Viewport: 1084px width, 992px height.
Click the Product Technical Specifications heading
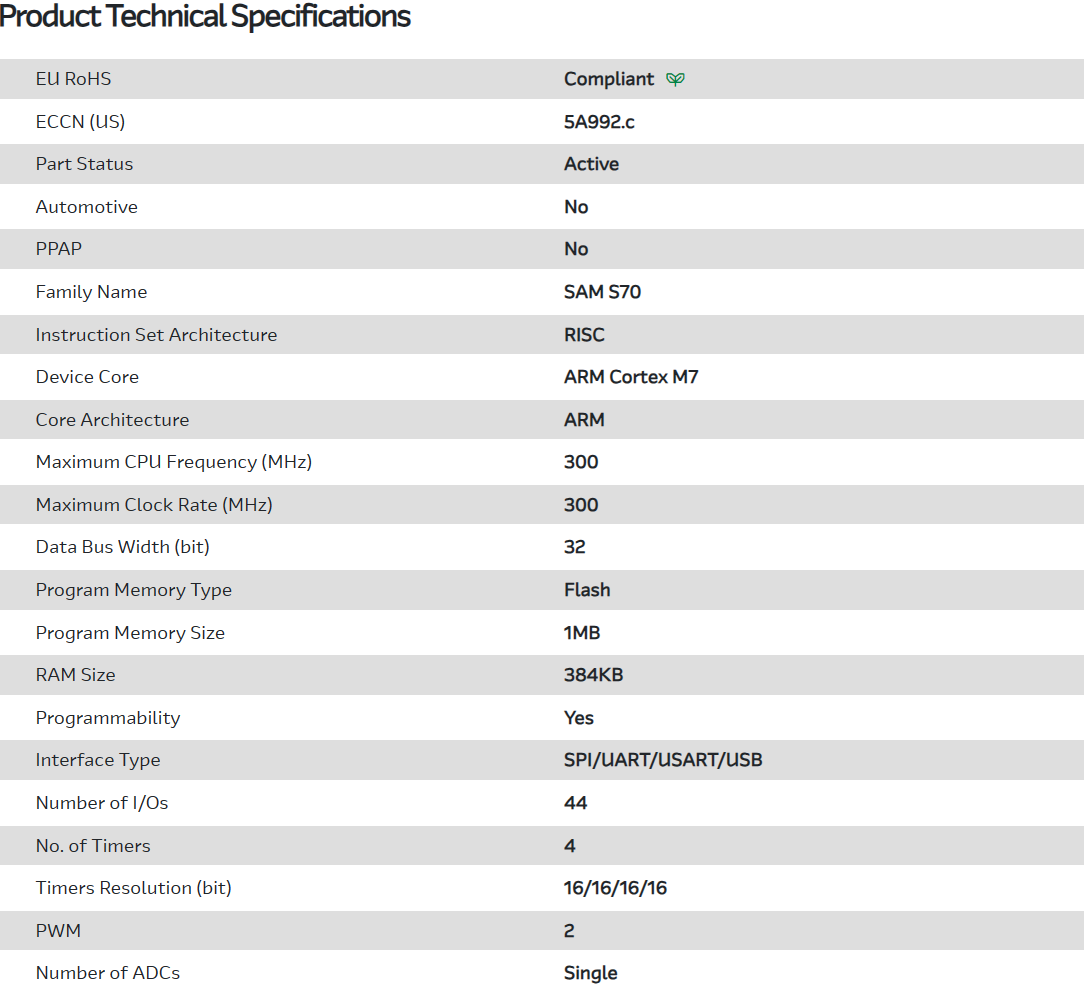(205, 16)
